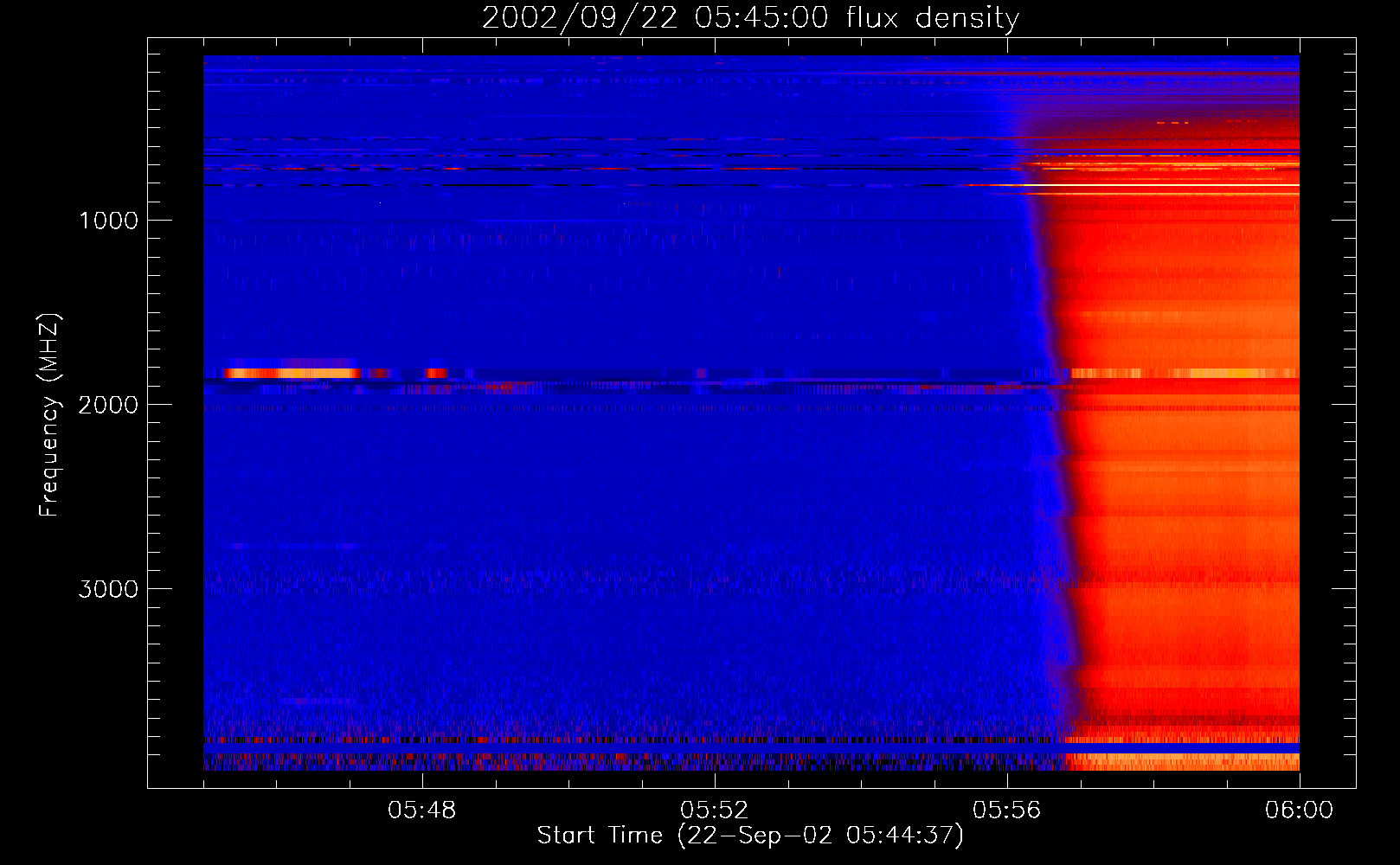Click the "06:00" time tick label
Viewport: 1400px width, 865px height.
pyautogui.click(x=1299, y=811)
